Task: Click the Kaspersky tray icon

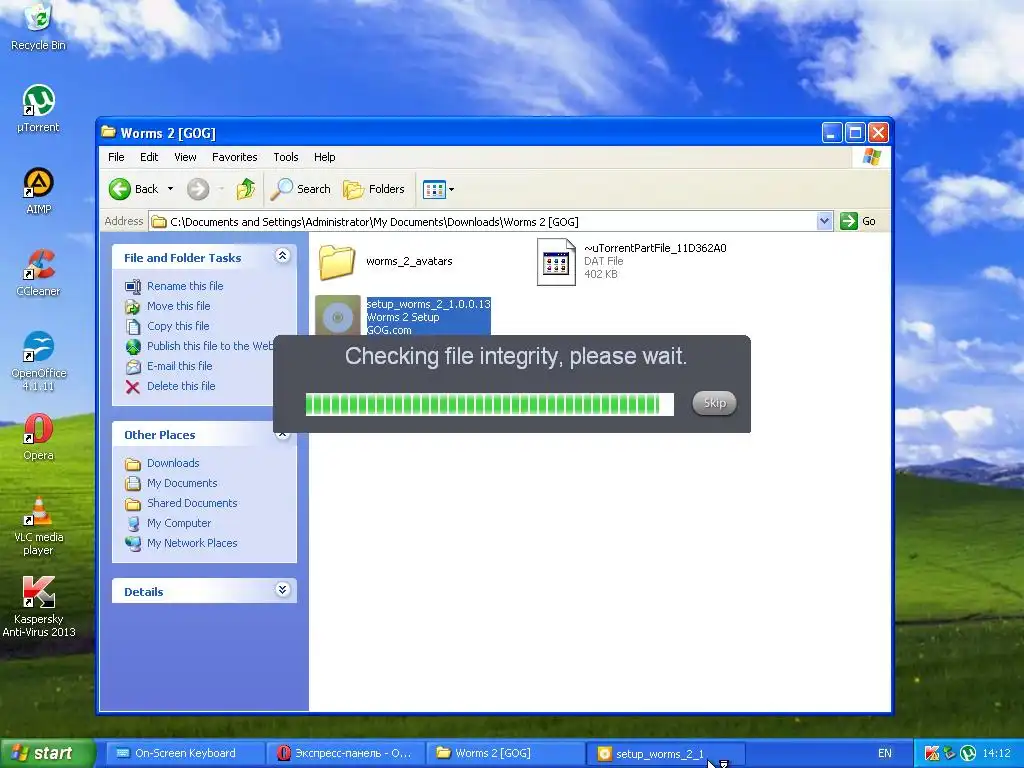Action: pos(932,754)
